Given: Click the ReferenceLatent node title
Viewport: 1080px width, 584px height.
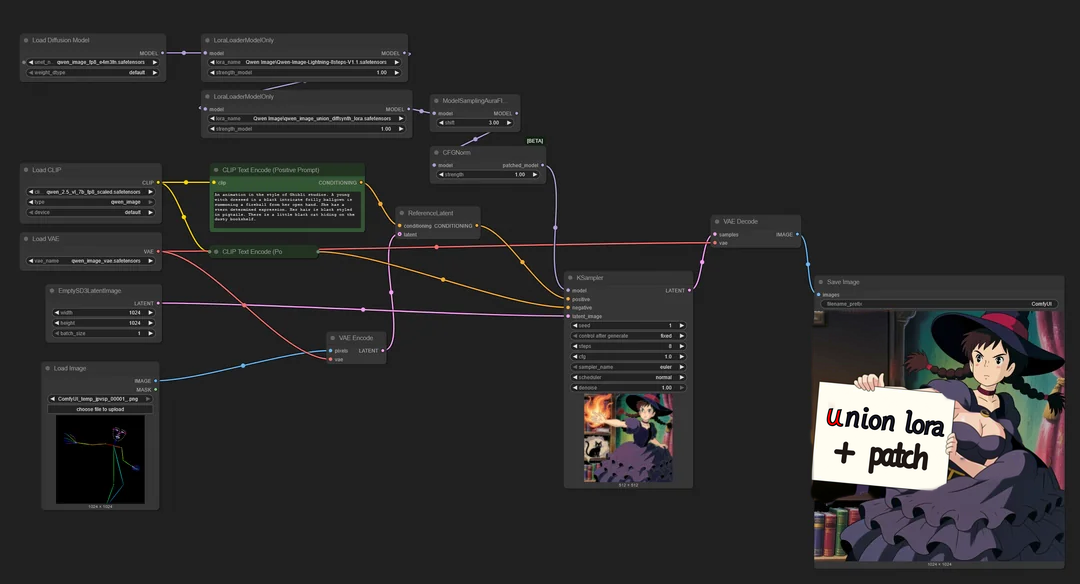Looking at the screenshot, I should [x=430, y=213].
